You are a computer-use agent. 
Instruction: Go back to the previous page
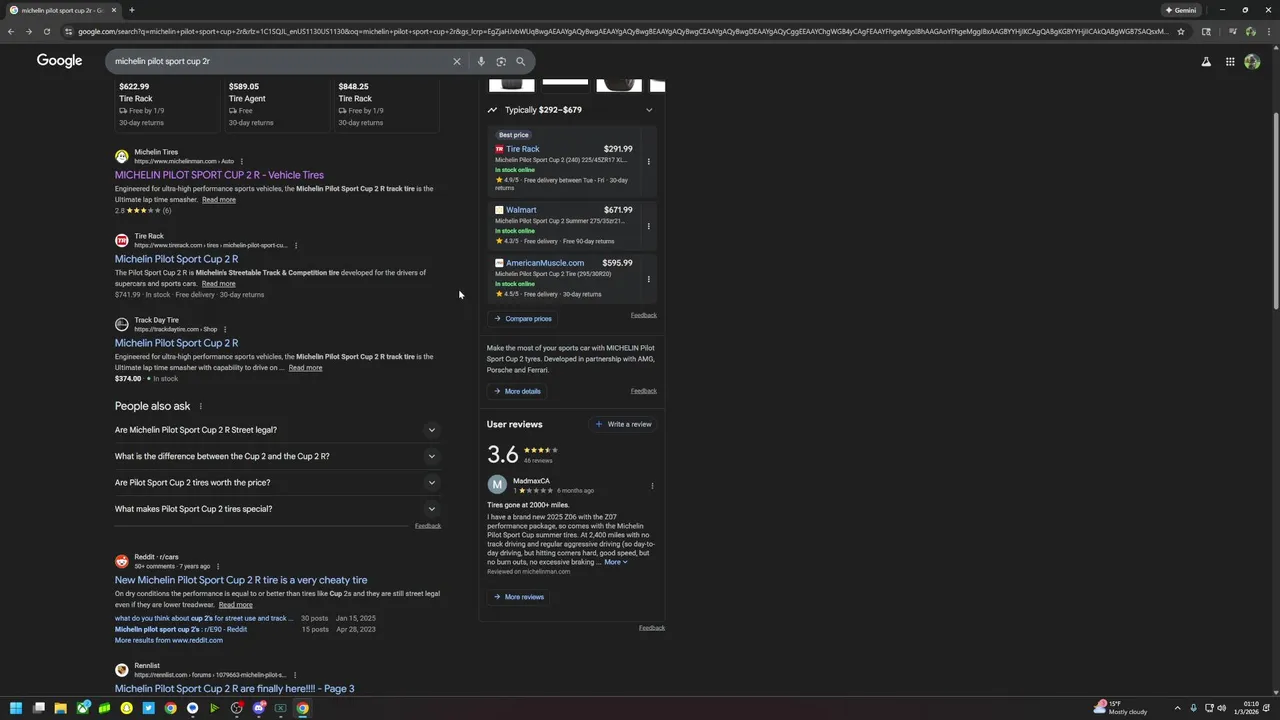pos(11,31)
